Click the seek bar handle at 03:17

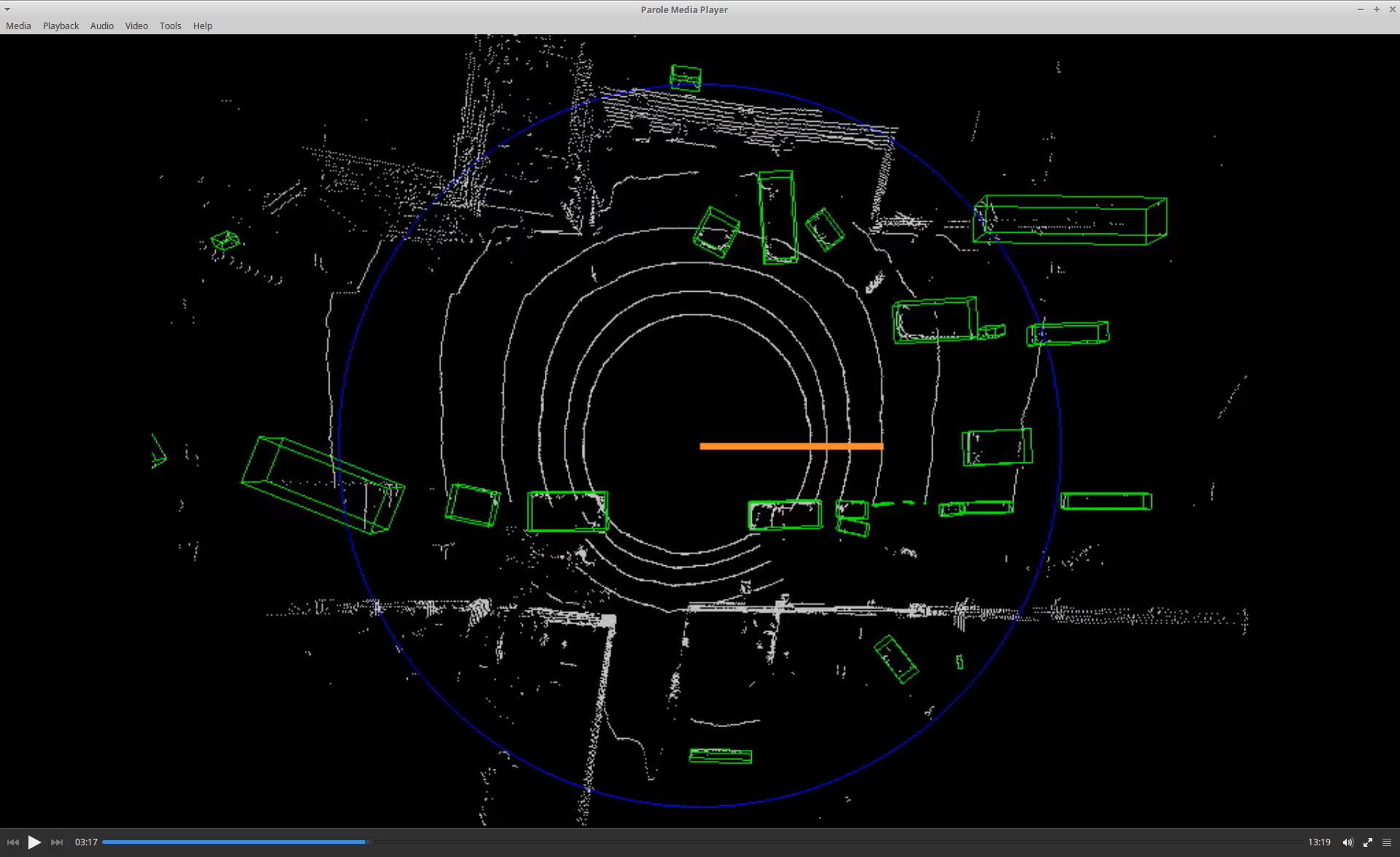370,842
